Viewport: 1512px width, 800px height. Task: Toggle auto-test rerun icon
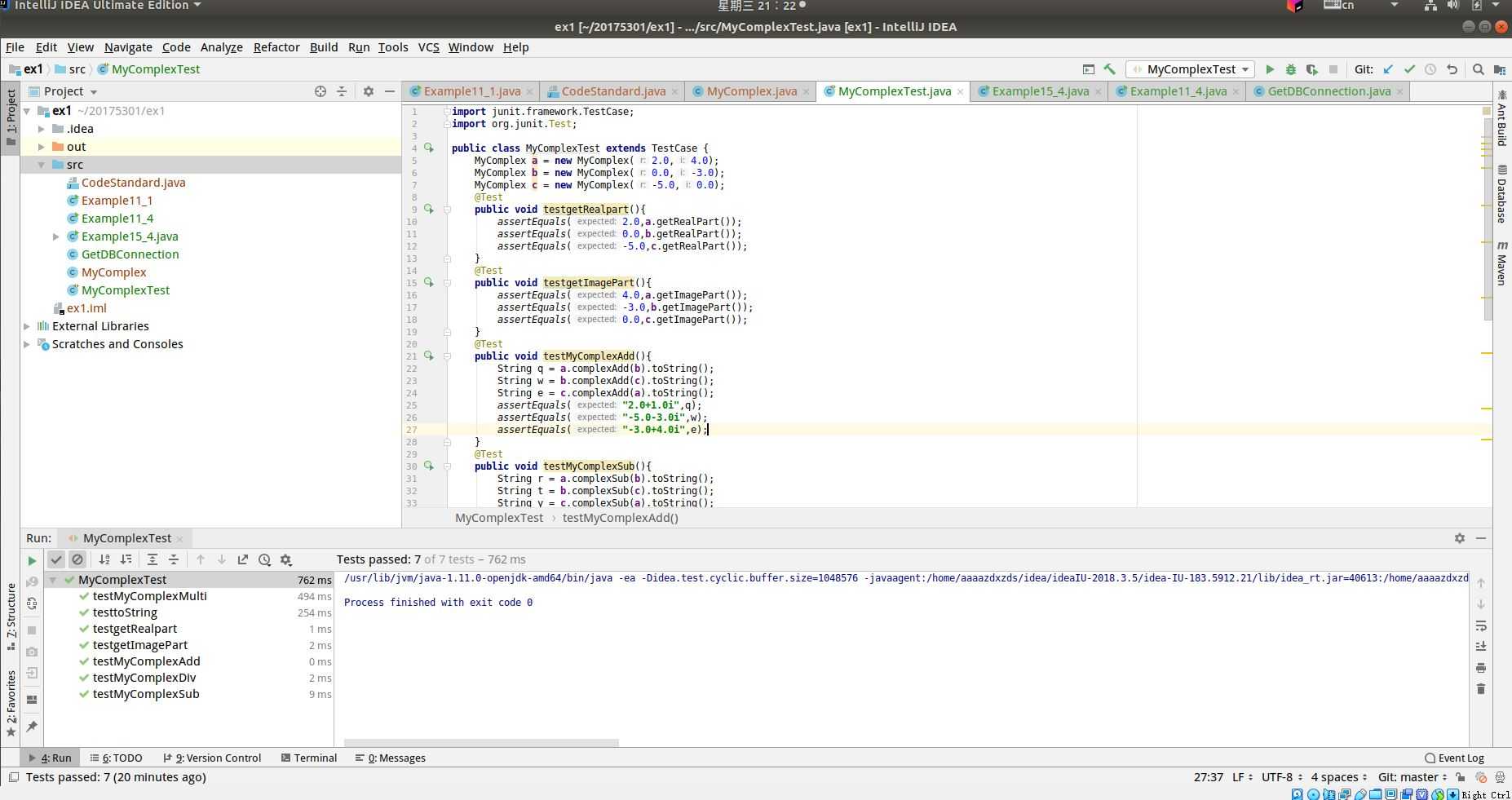[x=32, y=603]
